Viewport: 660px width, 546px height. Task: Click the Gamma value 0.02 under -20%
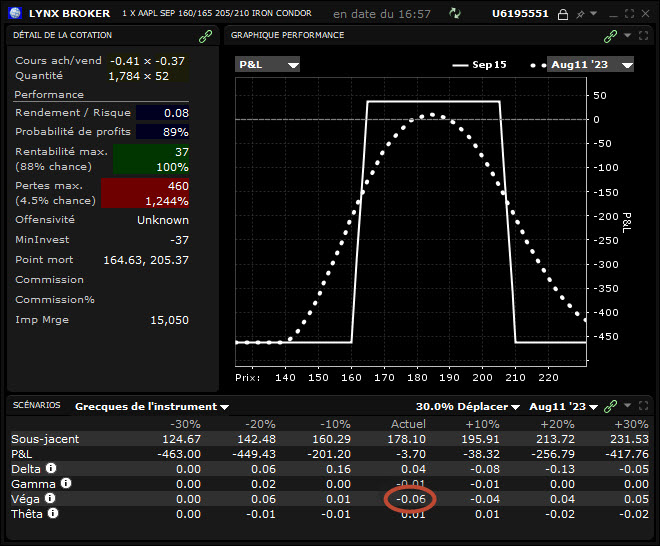(263, 484)
